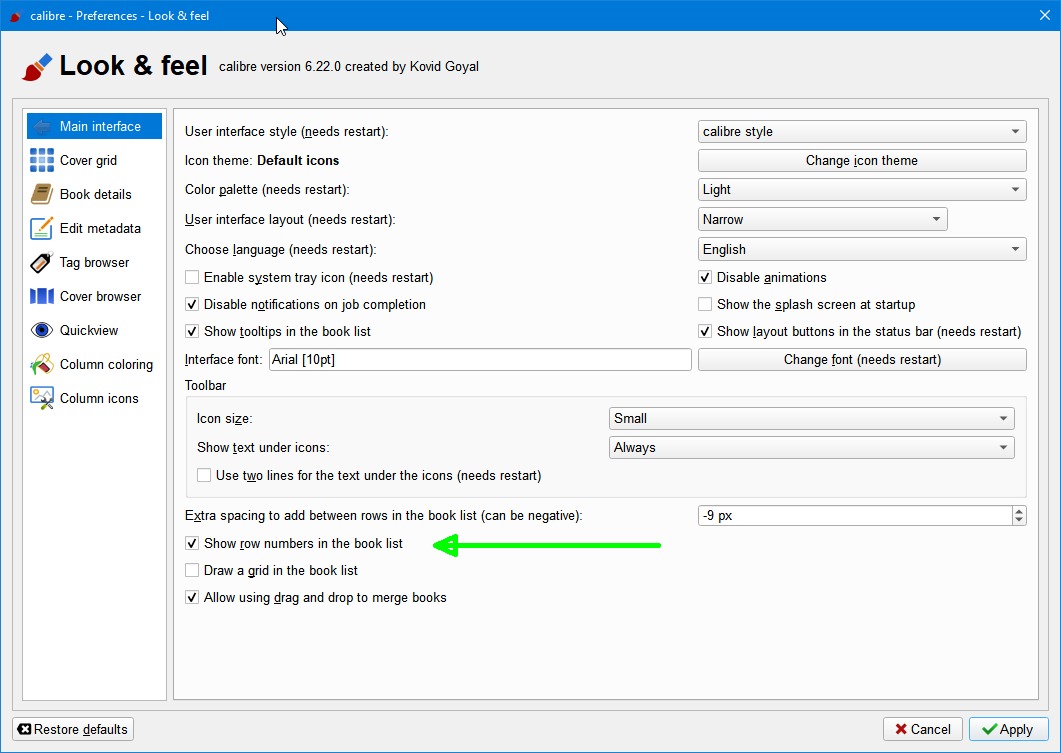
Task: Open the Main interface section
Action: (94, 127)
